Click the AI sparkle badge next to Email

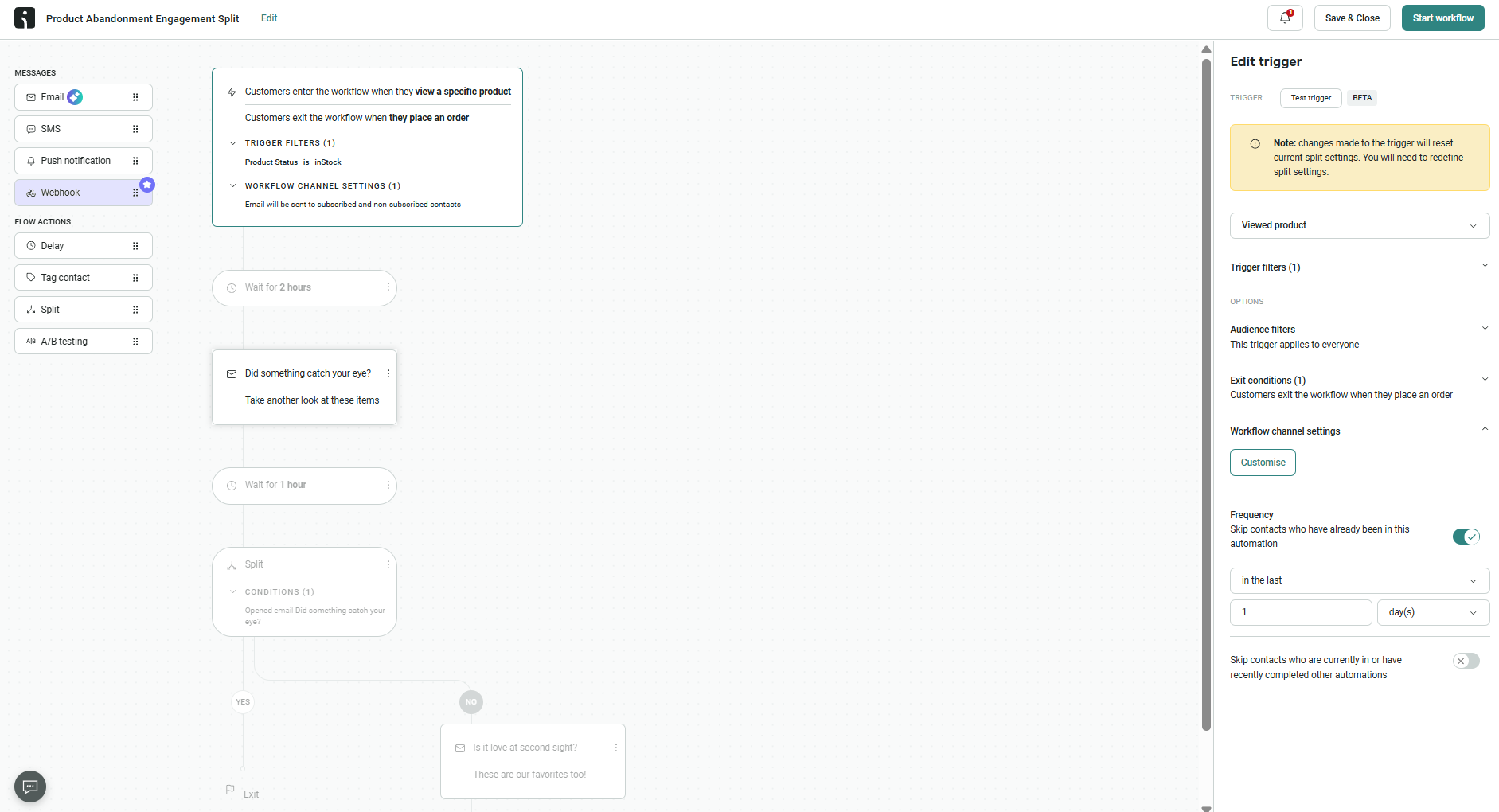[75, 97]
